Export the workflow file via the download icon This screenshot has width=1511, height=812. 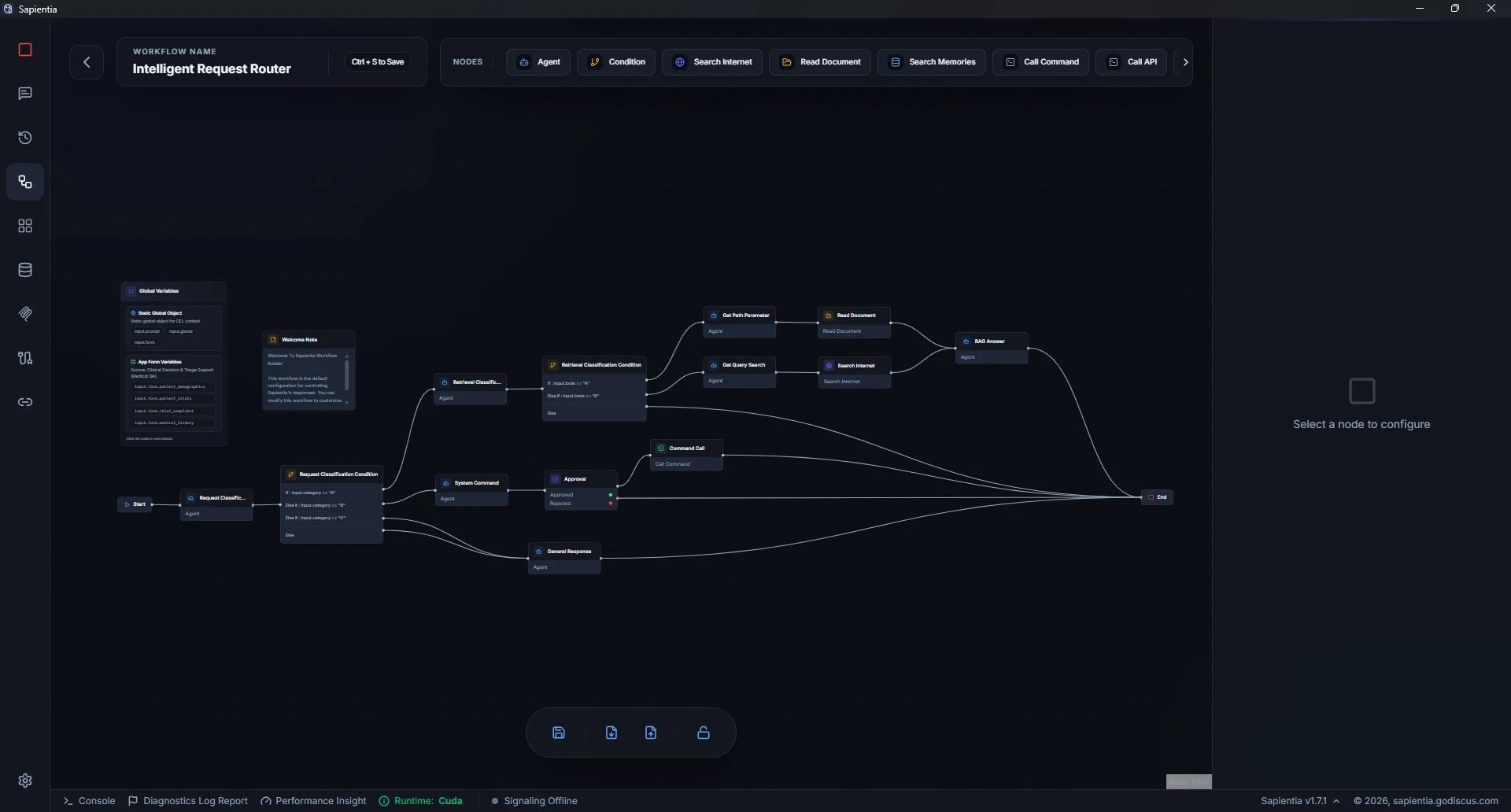pos(611,732)
